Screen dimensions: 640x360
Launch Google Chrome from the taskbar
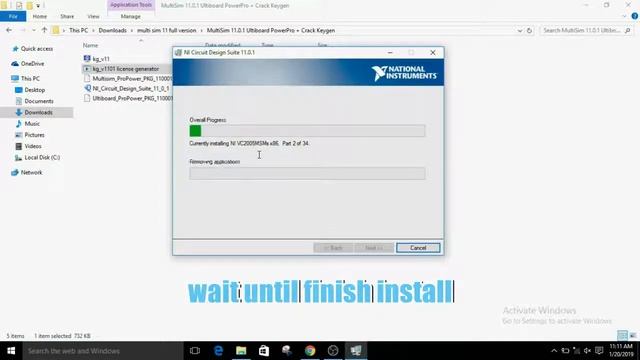[310, 351]
